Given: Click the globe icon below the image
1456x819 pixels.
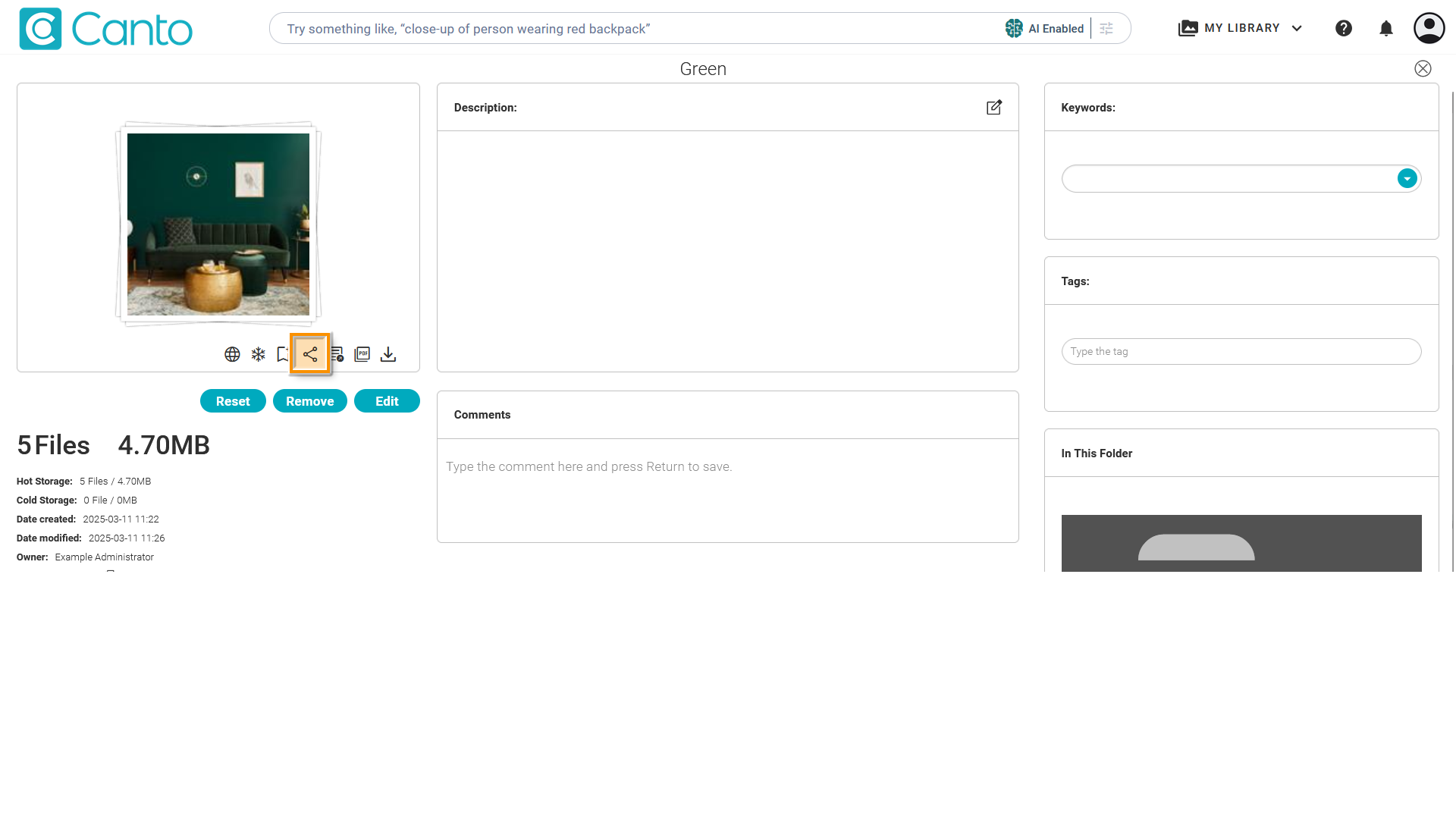Looking at the screenshot, I should [232, 354].
